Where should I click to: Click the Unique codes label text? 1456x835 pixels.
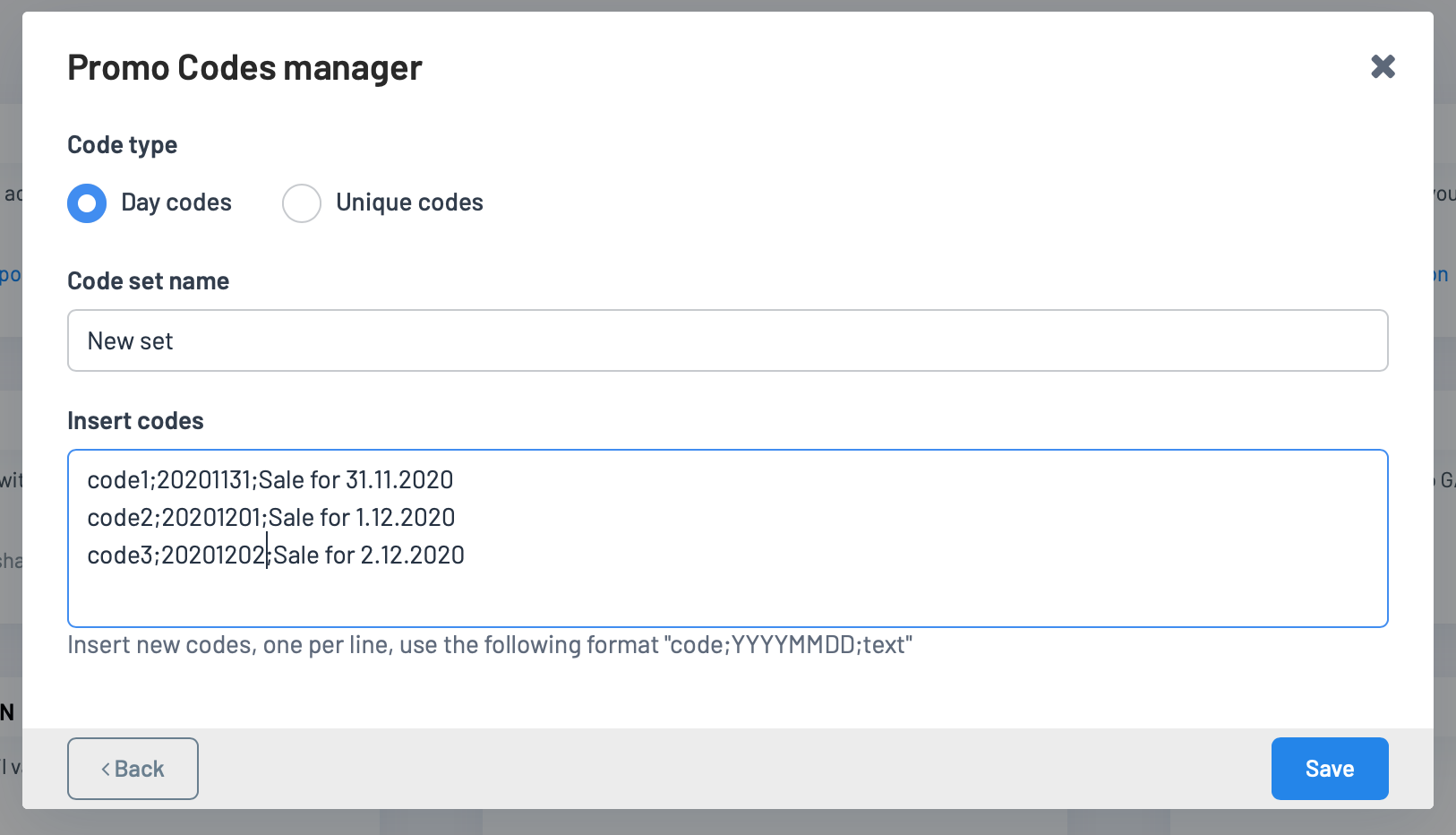(409, 202)
